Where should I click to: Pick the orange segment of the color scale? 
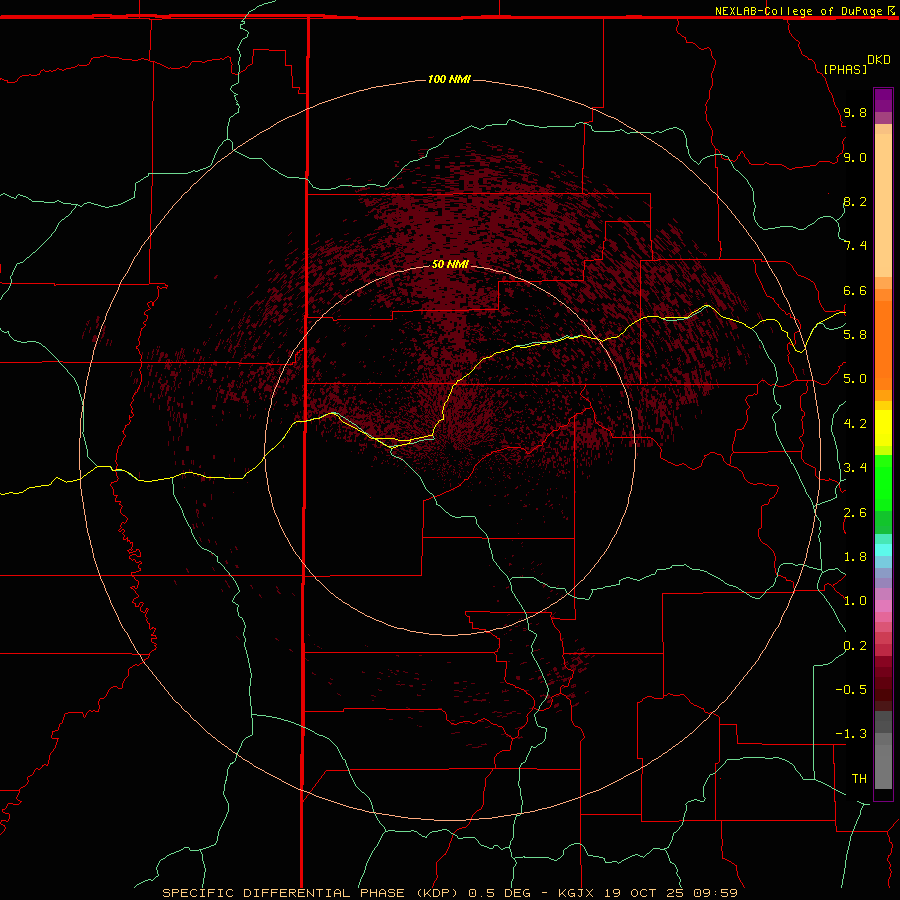[883, 345]
